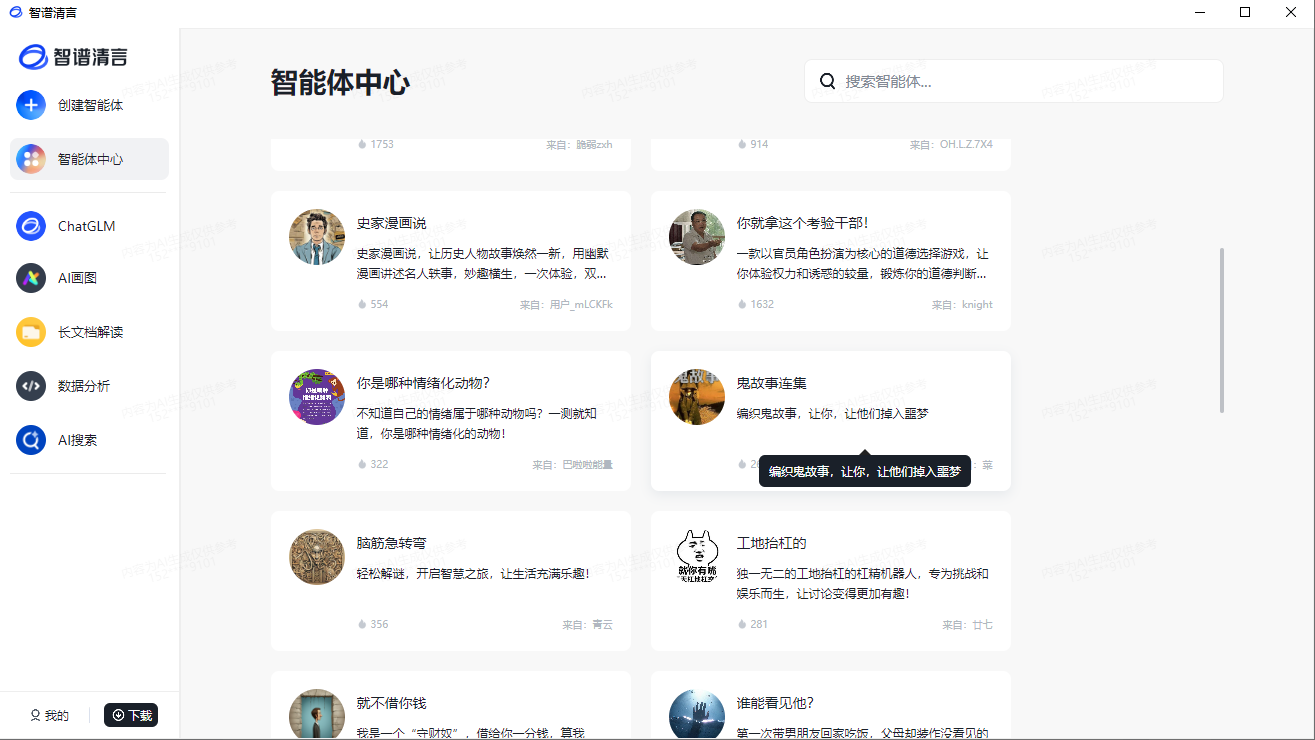Click the search magnifier icon
This screenshot has width=1315, height=740.
827,80
